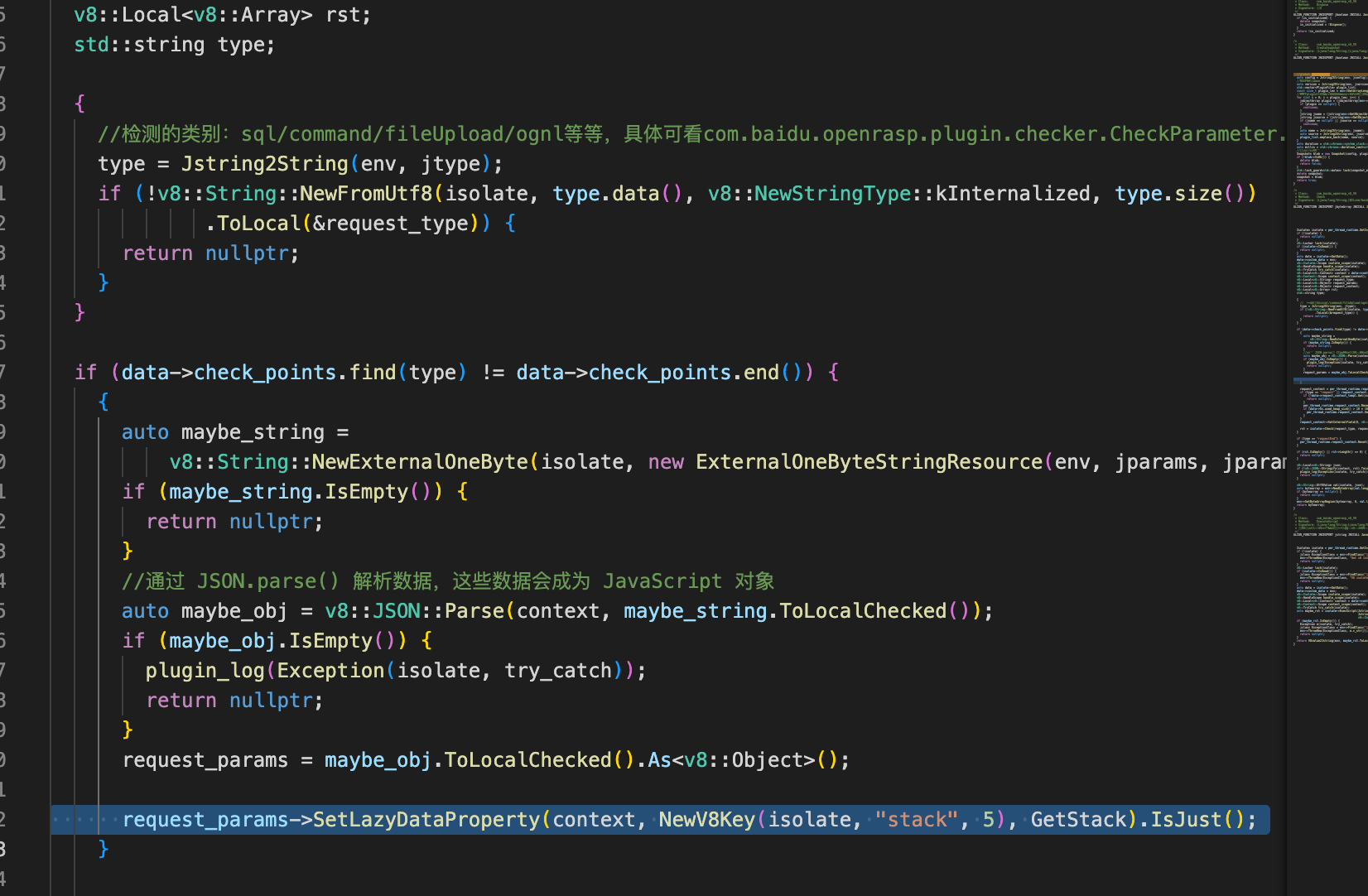Click the auto maybe_string declaration
This screenshot has width=1368, height=896.
click(234, 432)
